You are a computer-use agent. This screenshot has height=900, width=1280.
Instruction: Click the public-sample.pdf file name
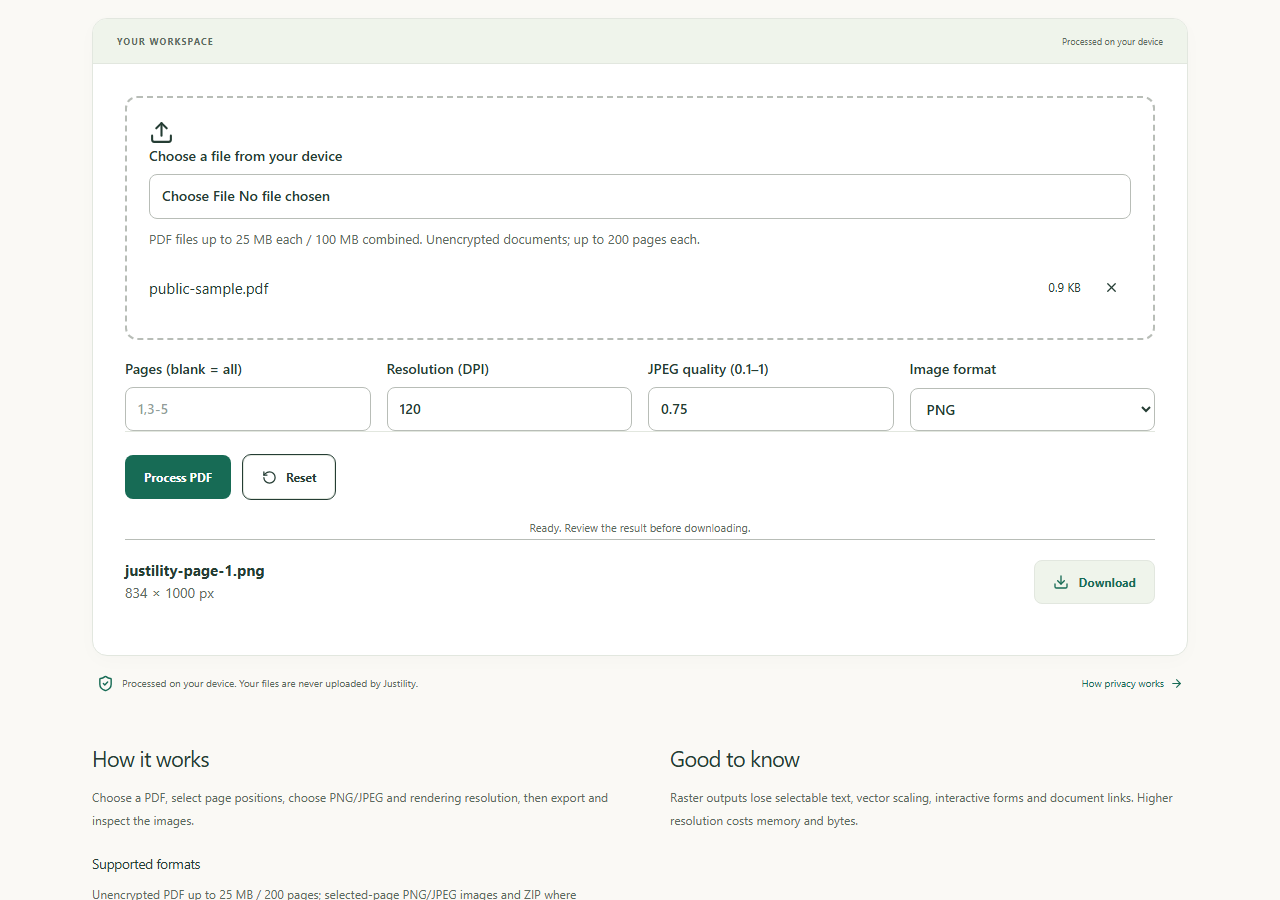[209, 289]
